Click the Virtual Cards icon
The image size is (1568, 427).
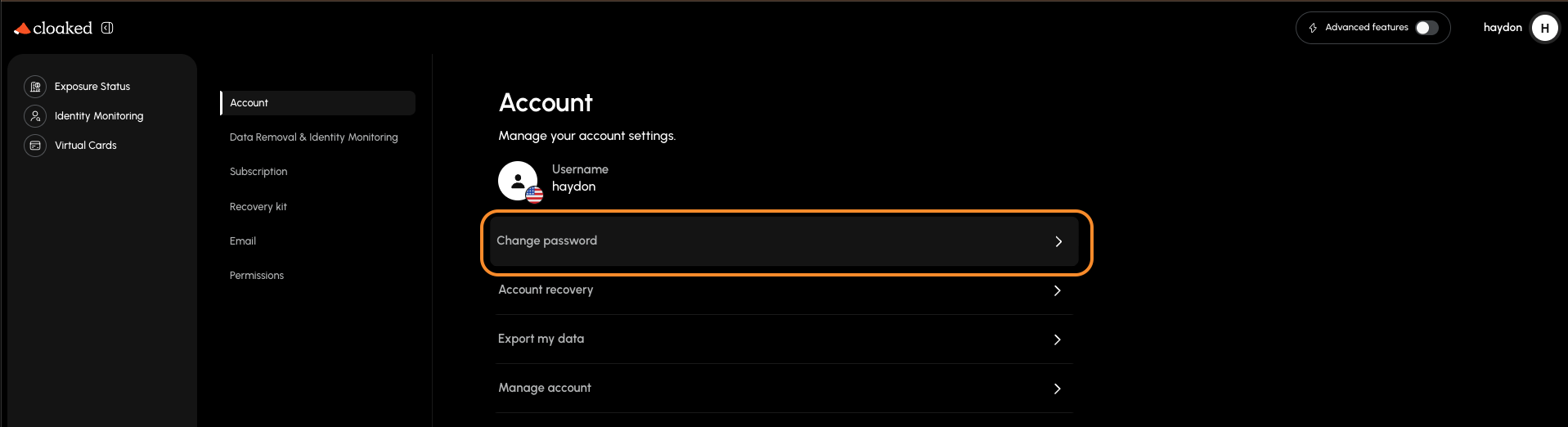click(x=35, y=146)
